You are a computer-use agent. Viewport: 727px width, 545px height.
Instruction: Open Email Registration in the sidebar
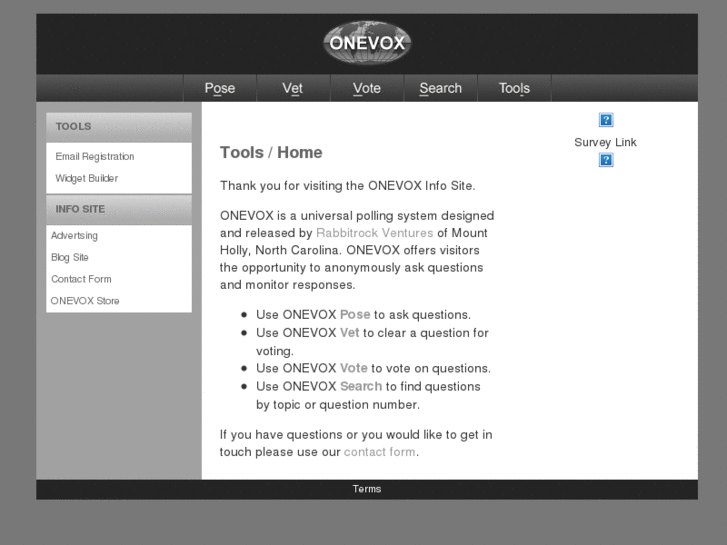point(95,156)
